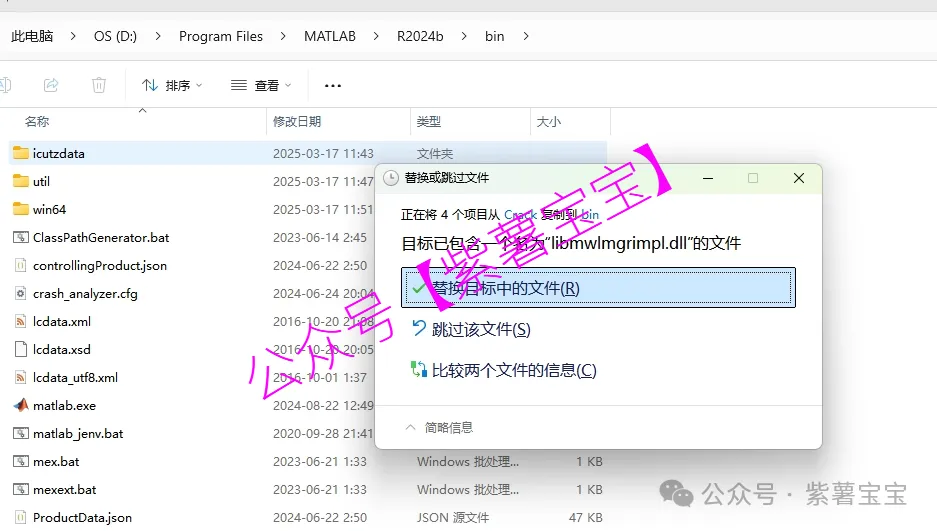Click the delete trash can icon
This screenshot has width=937, height=531.
point(99,85)
